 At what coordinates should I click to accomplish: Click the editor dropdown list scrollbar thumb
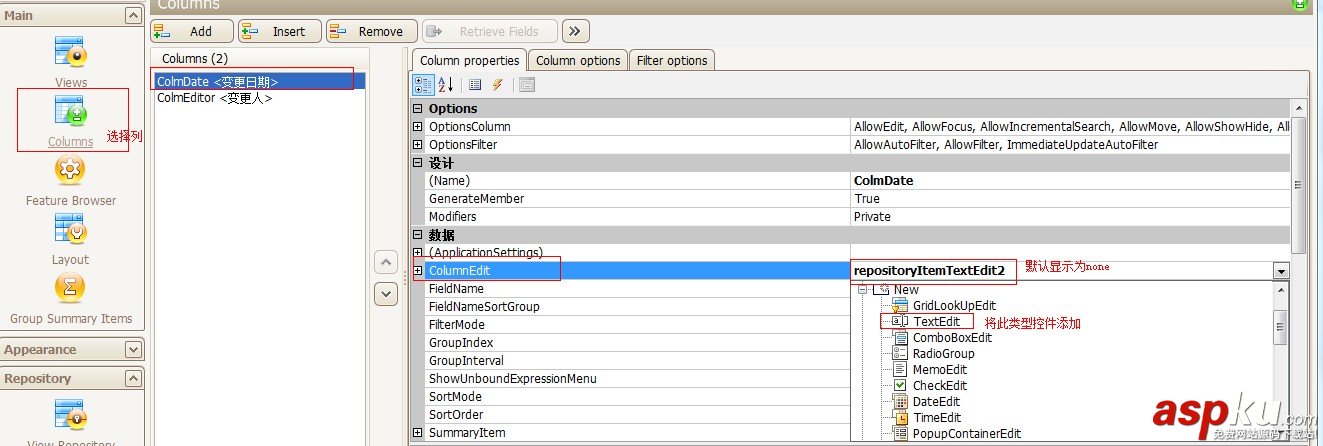(1280, 327)
